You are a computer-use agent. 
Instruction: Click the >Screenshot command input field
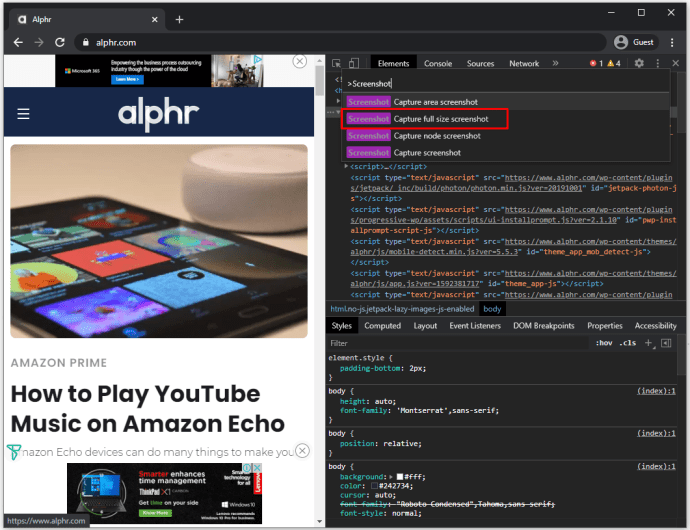[x=506, y=84]
